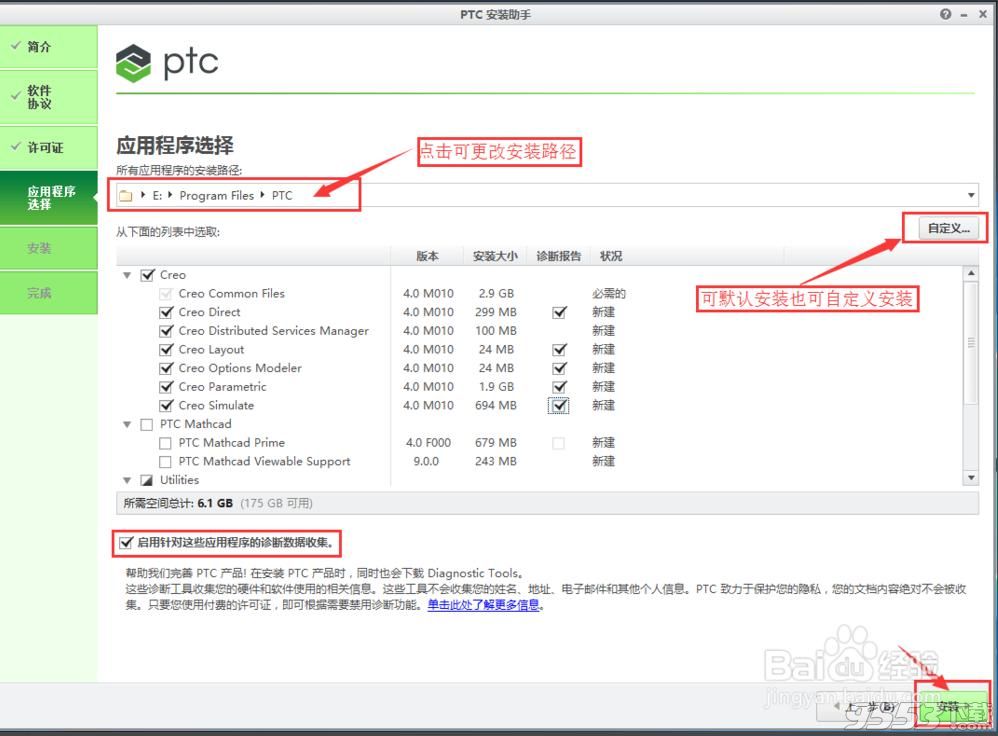Select PTC folder in path breadcrumb
998x736 pixels.
(282, 195)
